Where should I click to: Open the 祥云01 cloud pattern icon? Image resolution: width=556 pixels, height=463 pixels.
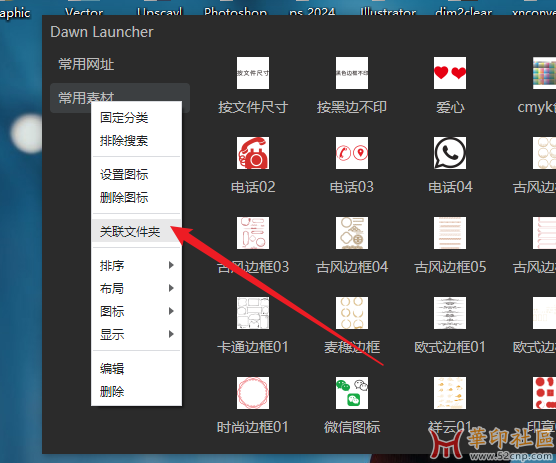(x=450, y=393)
